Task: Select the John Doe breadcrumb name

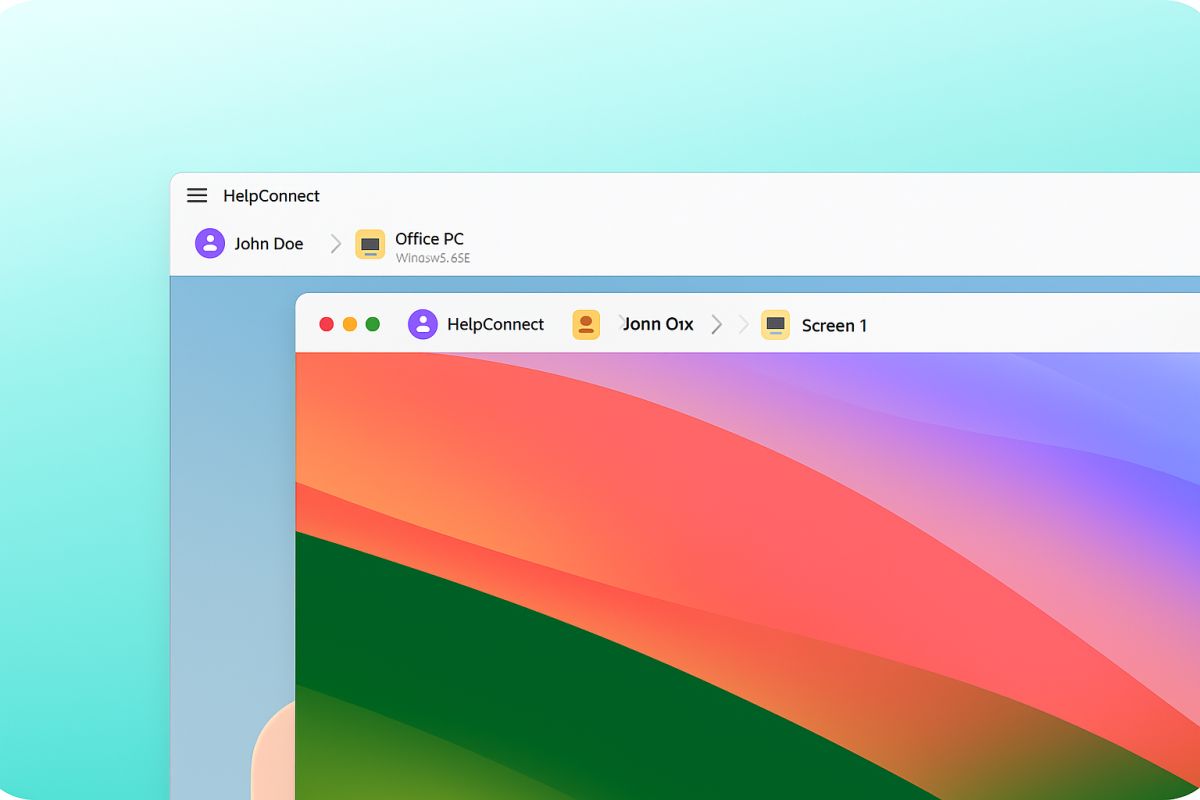Action: [269, 244]
